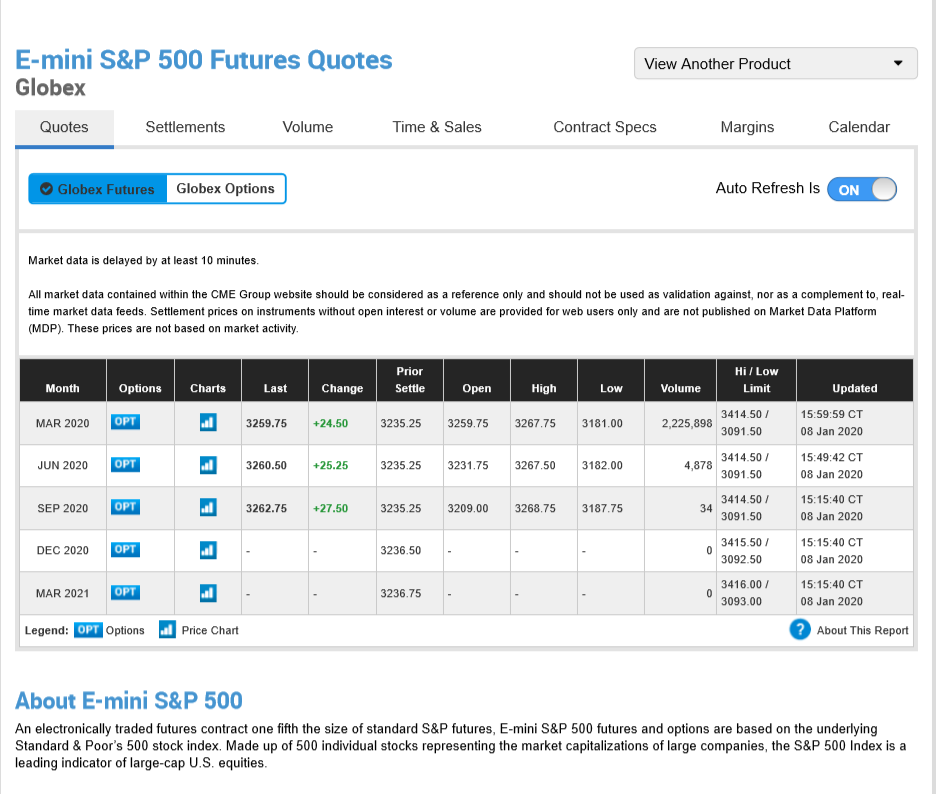This screenshot has width=936, height=794.
Task: Open OPT options for DEC 2020
Action: point(125,549)
